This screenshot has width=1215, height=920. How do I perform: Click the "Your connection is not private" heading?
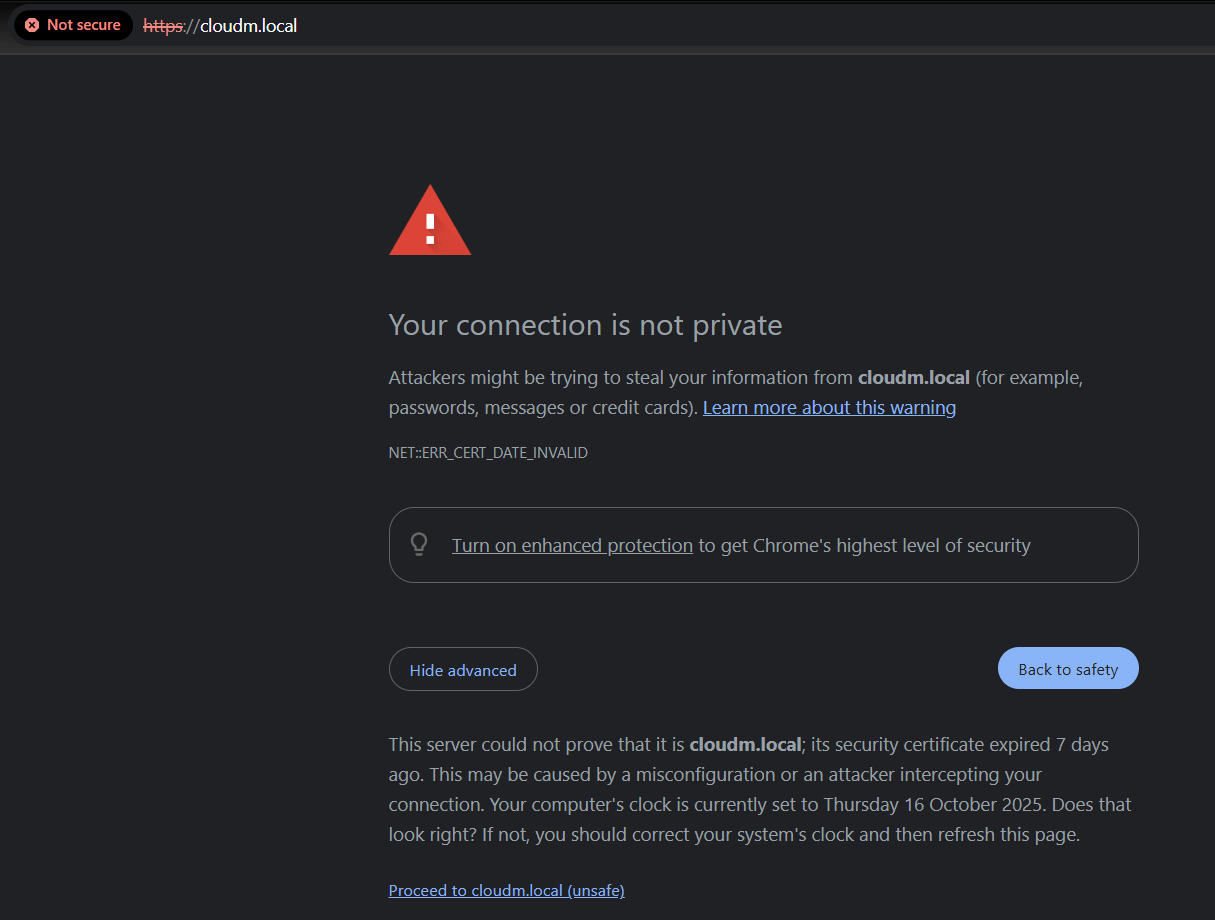coord(585,325)
